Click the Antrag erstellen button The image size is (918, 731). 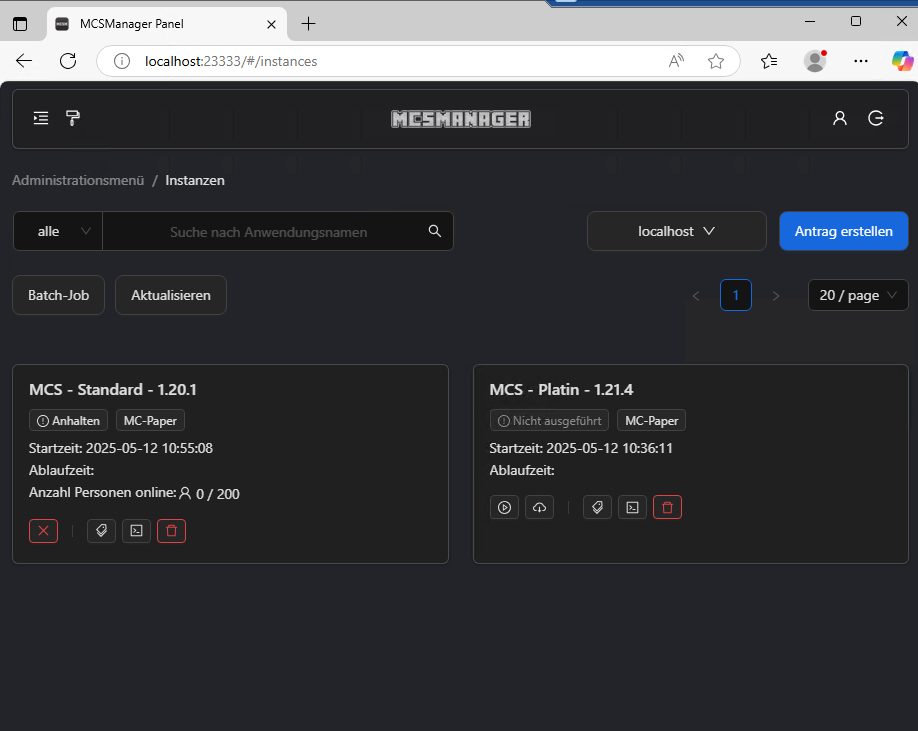tap(844, 231)
